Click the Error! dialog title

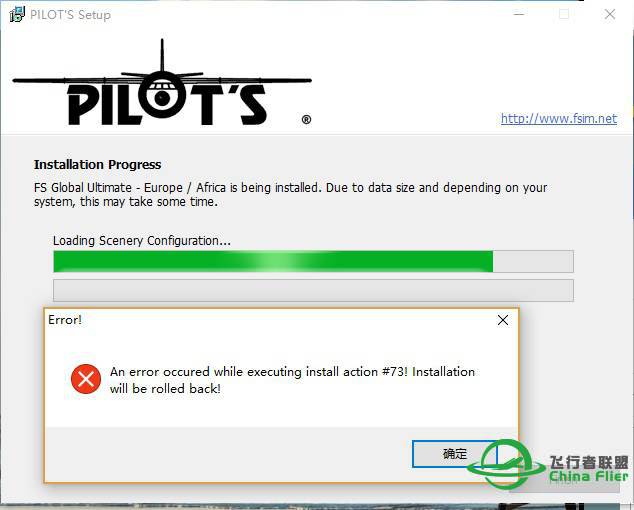65,320
